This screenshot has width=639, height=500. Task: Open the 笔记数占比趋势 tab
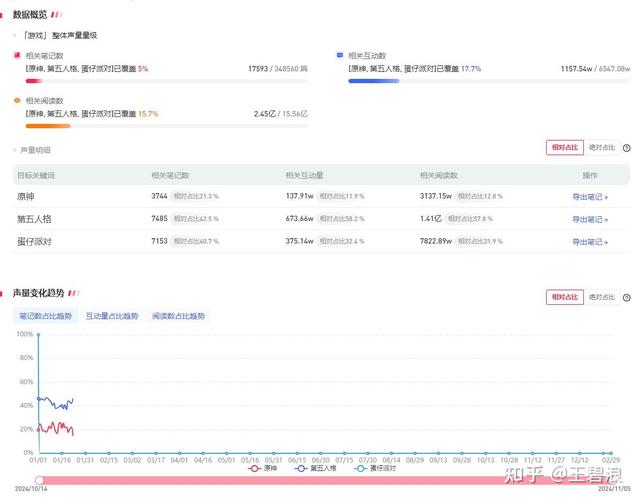coord(45,316)
